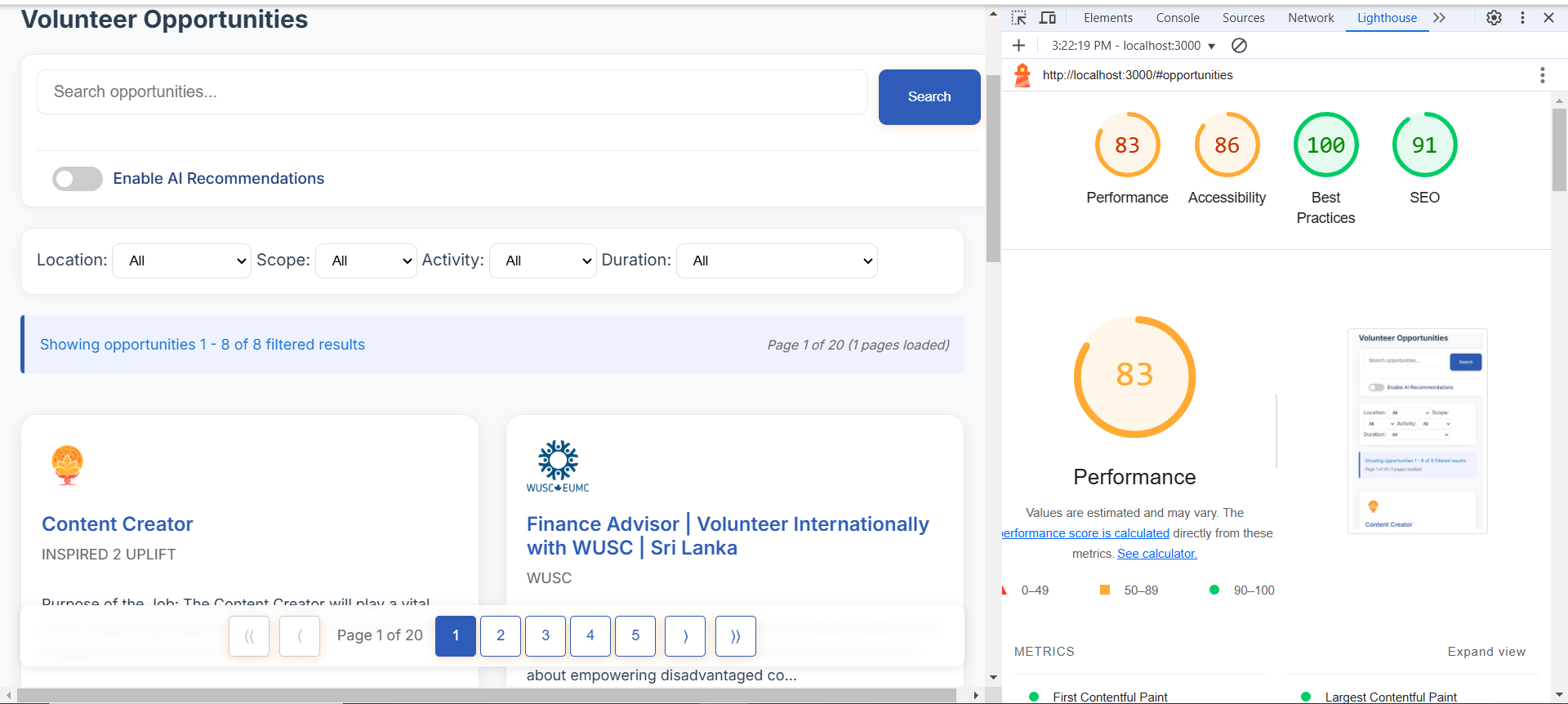Click the First Contentful Paint metric
The height and width of the screenshot is (704, 1568).
click(x=1110, y=697)
